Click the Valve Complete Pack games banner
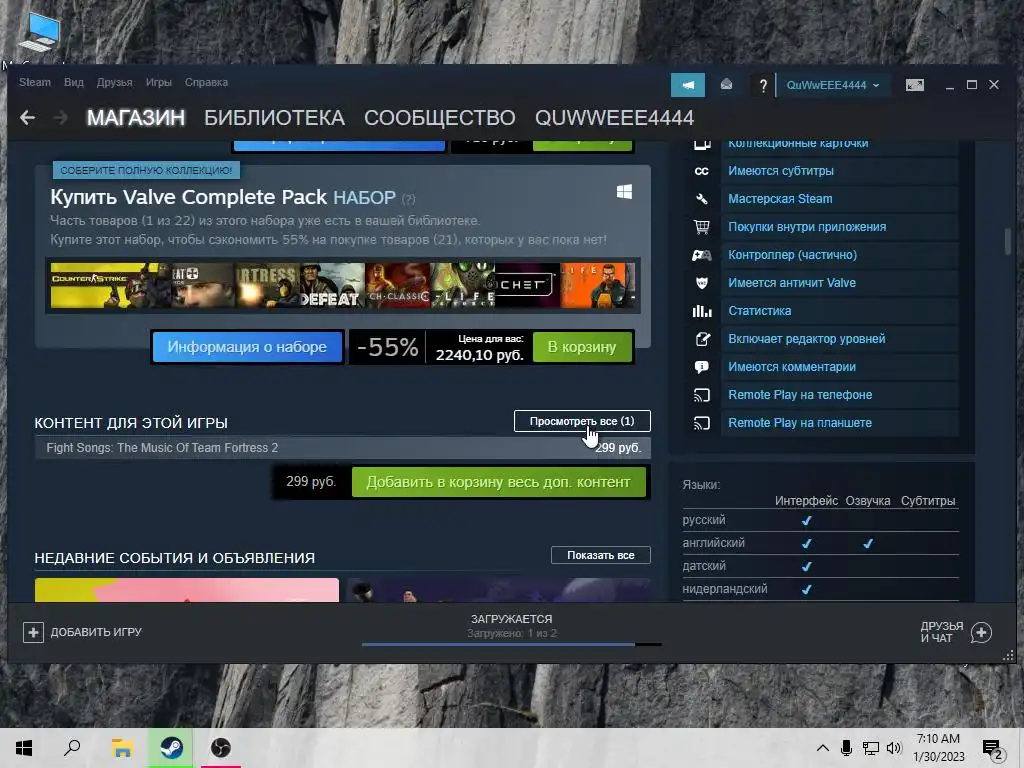The height and width of the screenshot is (768, 1024). [342, 285]
